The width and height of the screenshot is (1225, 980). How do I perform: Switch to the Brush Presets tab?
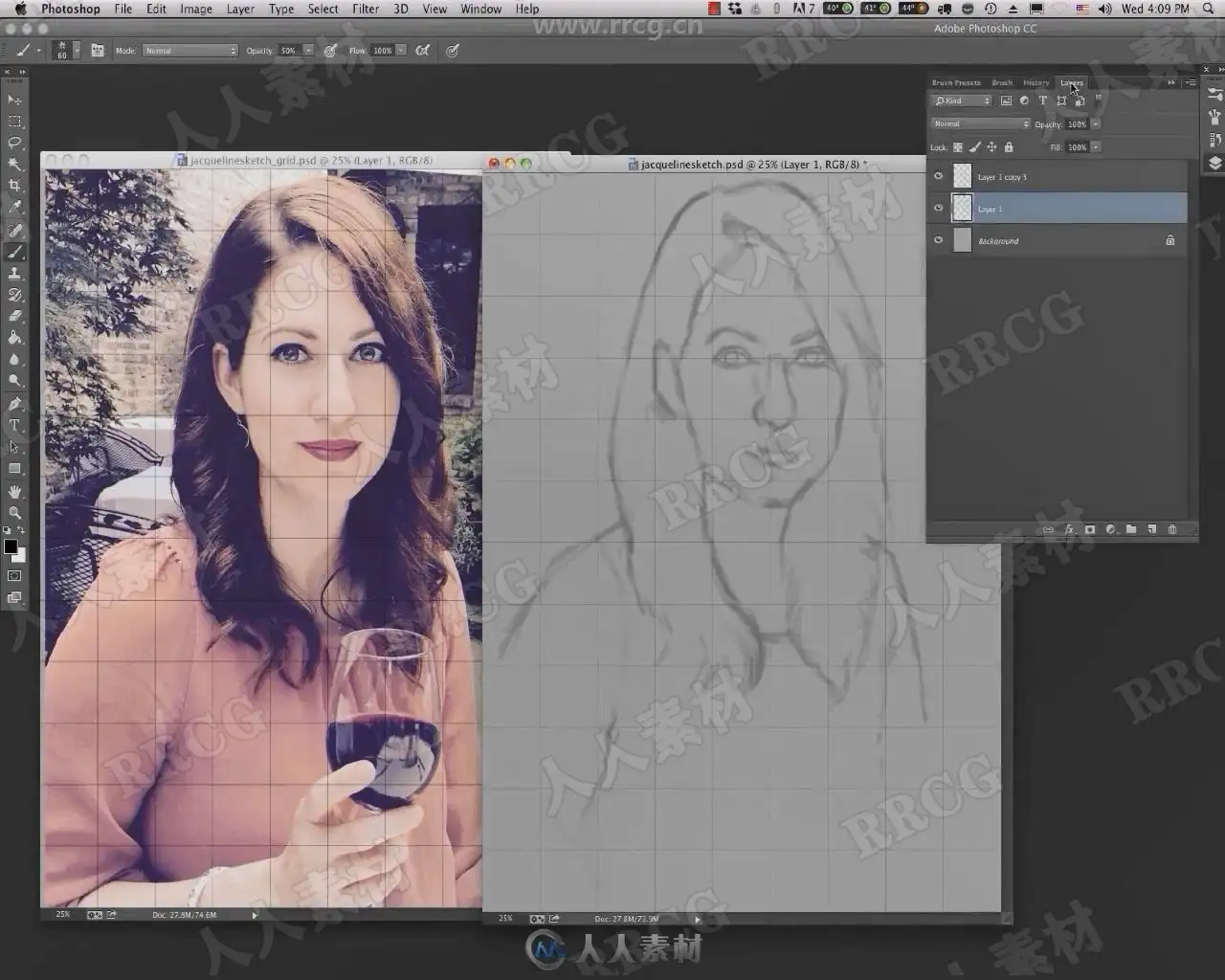tap(956, 82)
